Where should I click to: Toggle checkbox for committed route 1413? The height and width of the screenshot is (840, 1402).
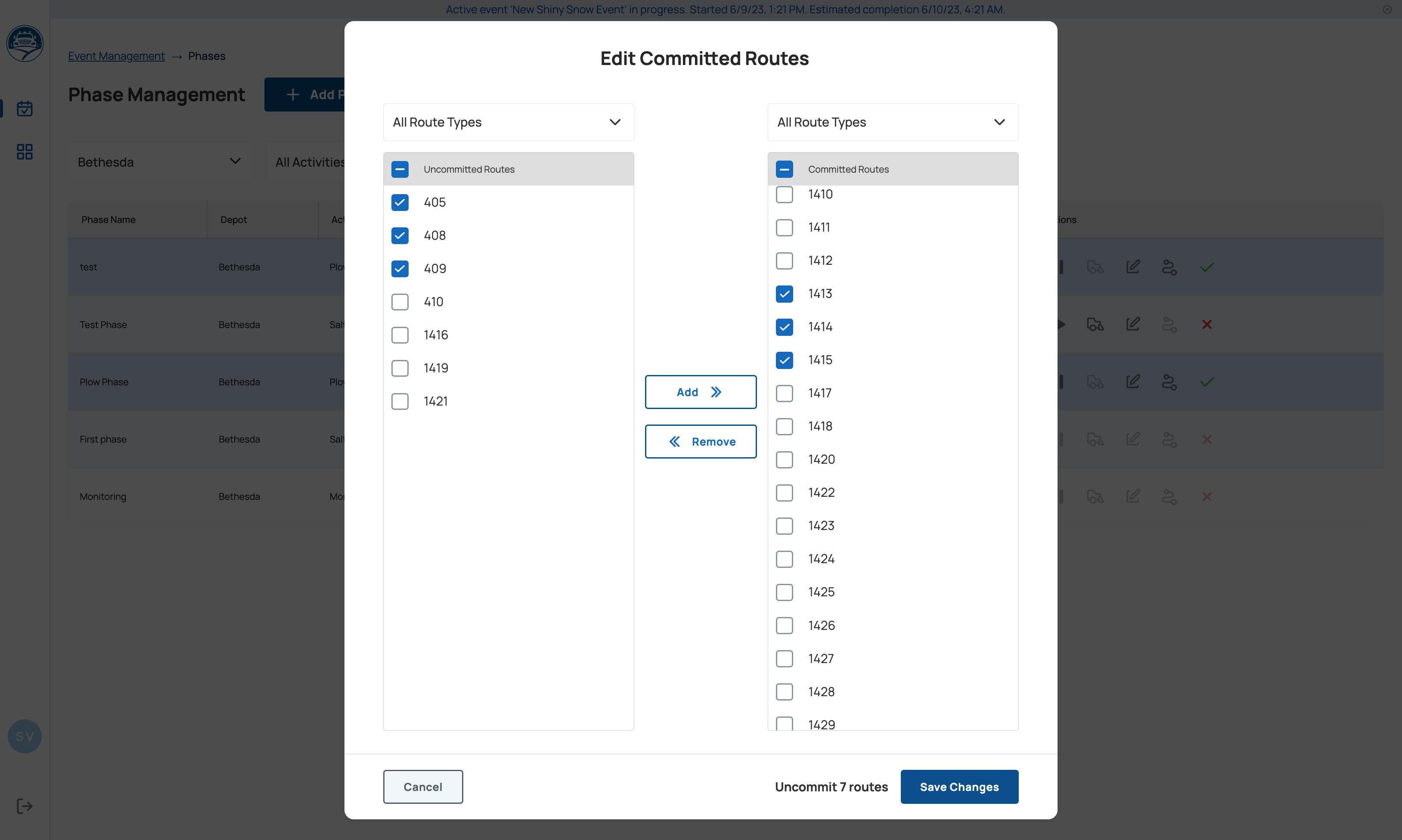(x=784, y=293)
